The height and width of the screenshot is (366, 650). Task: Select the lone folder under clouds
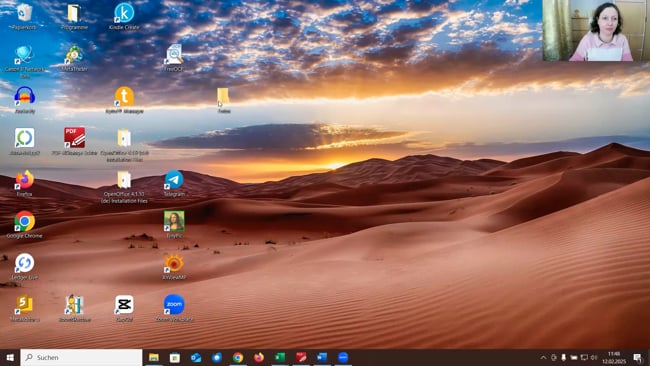(x=223, y=99)
